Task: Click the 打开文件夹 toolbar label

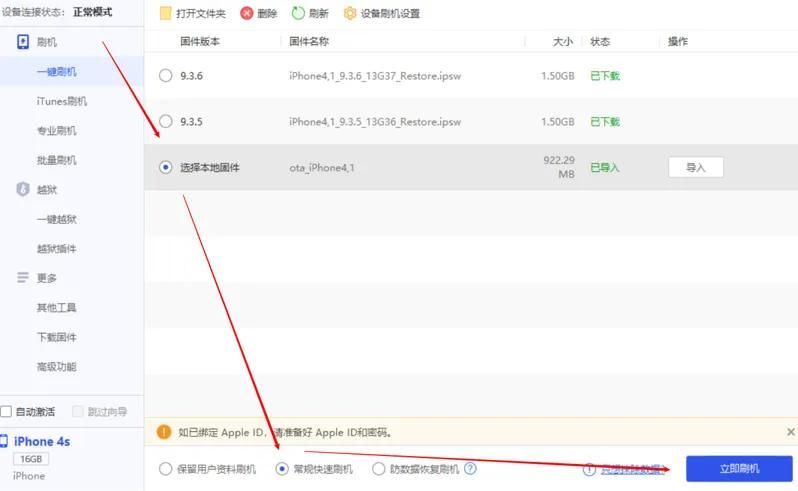Action: pos(201,14)
